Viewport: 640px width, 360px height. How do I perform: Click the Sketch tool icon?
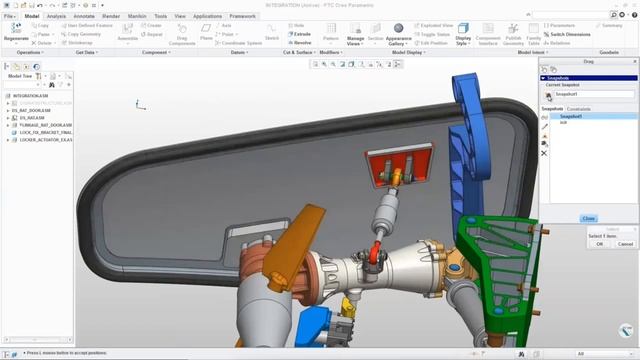pos(271,29)
